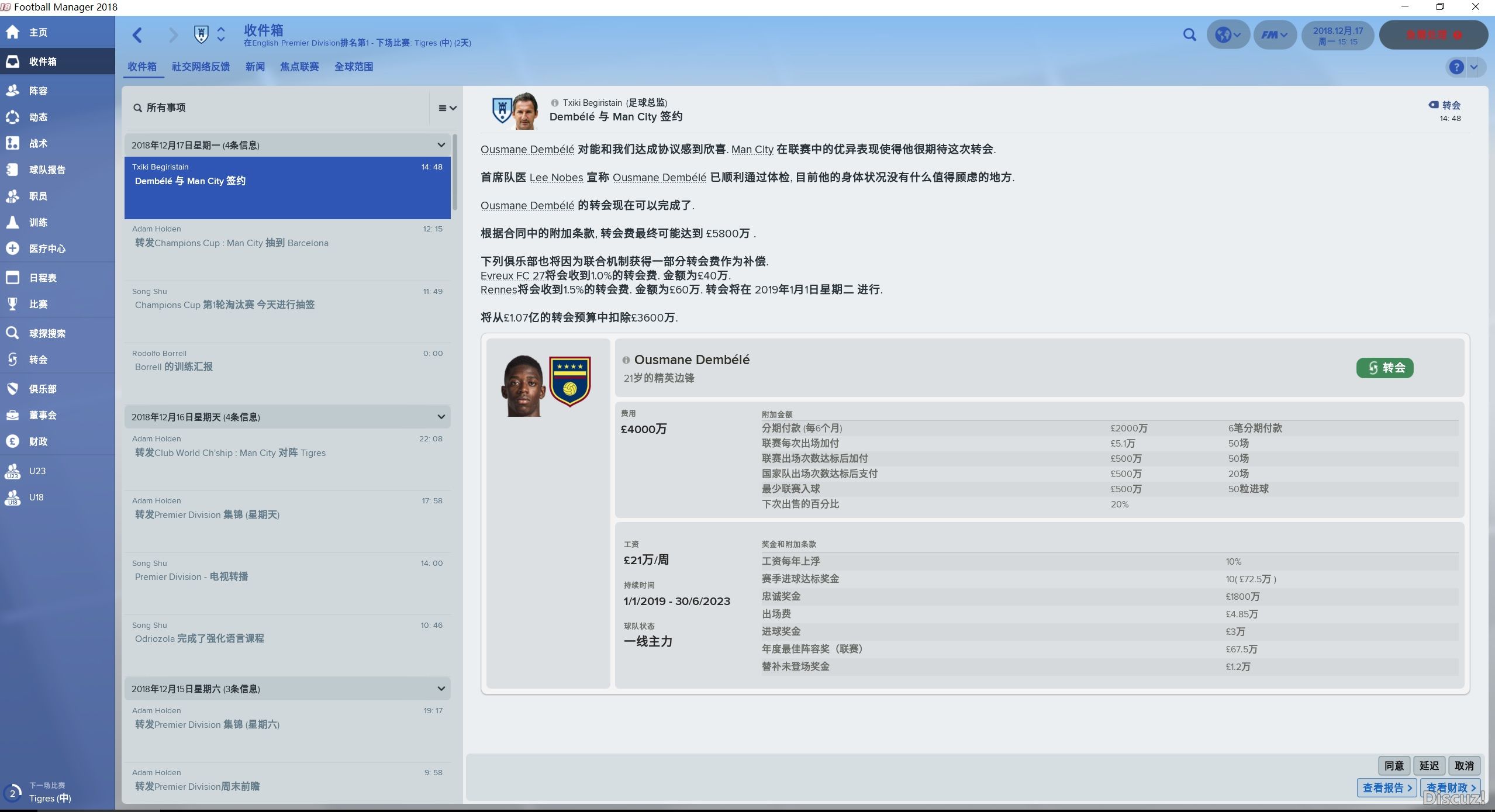Viewport: 1495px width, 812px height.
Task: Open 阵容 squad sidebar icon
Action: 13,91
